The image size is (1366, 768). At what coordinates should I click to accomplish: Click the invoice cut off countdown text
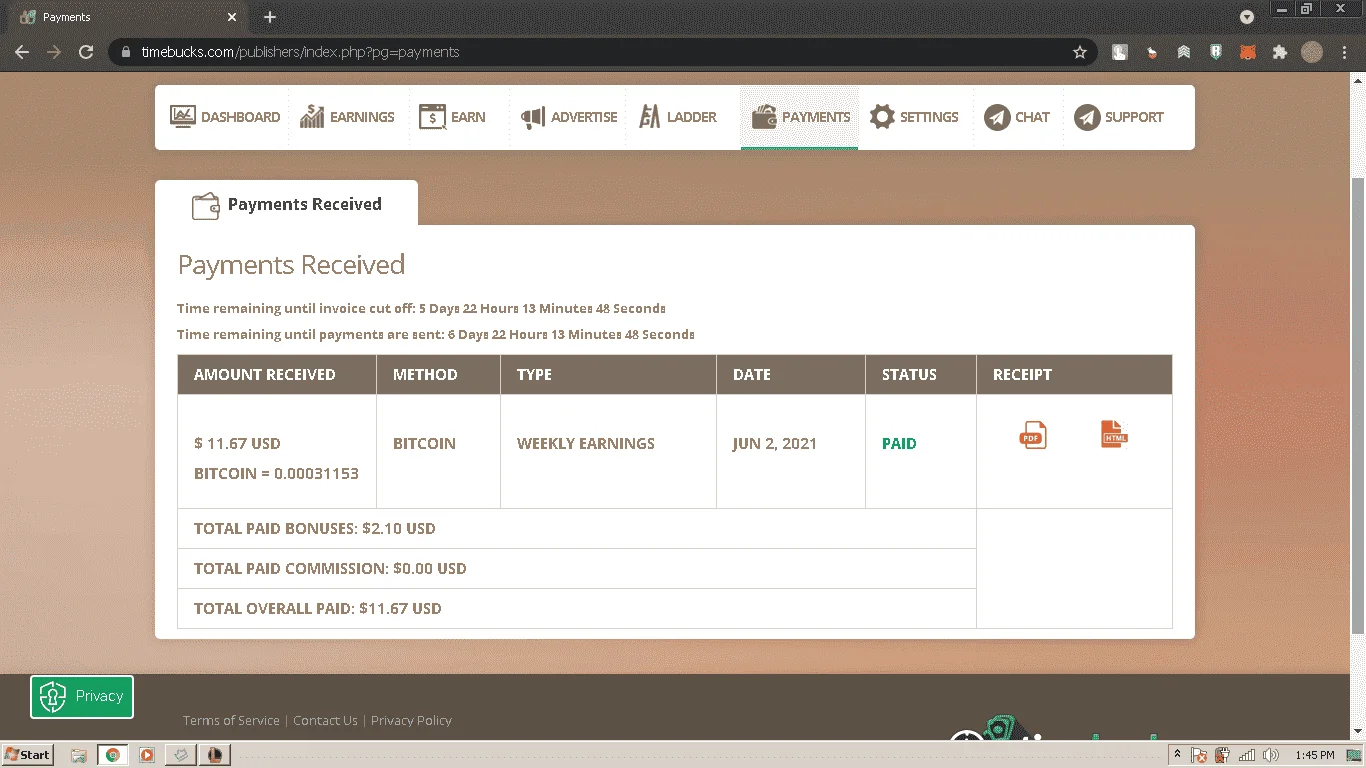pyautogui.click(x=421, y=308)
